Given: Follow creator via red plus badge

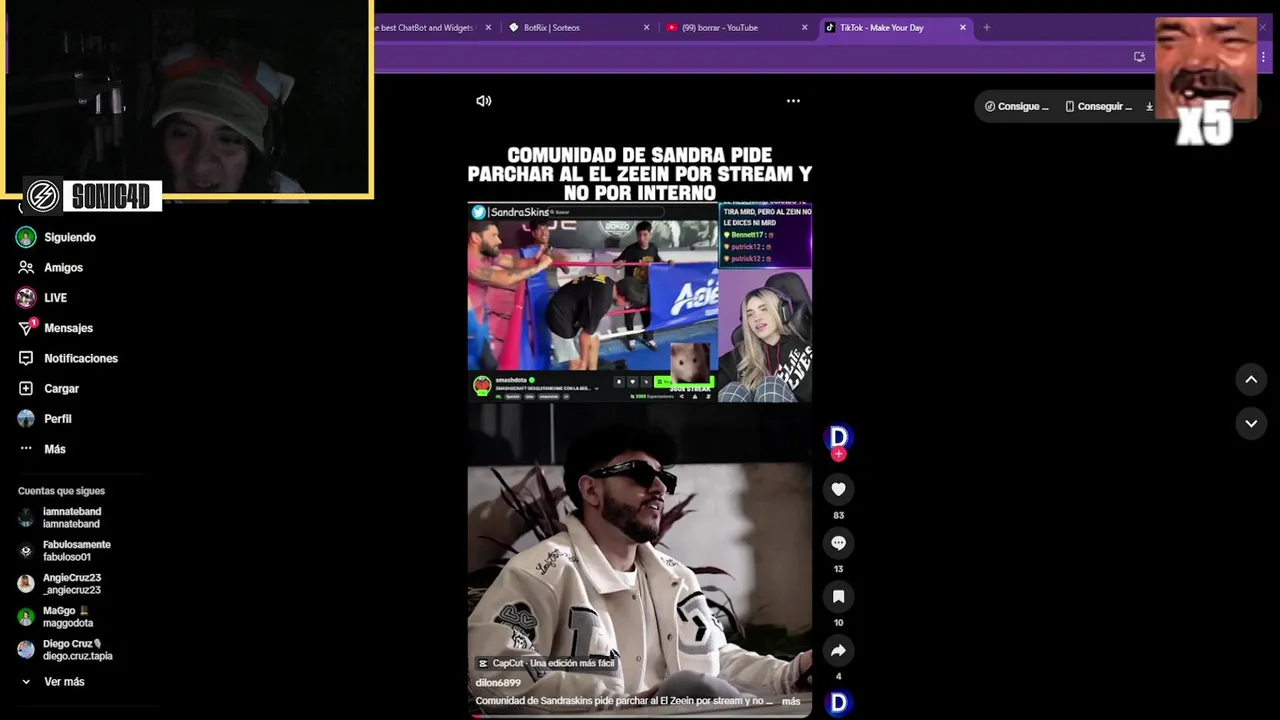Looking at the screenshot, I should coord(838,454).
